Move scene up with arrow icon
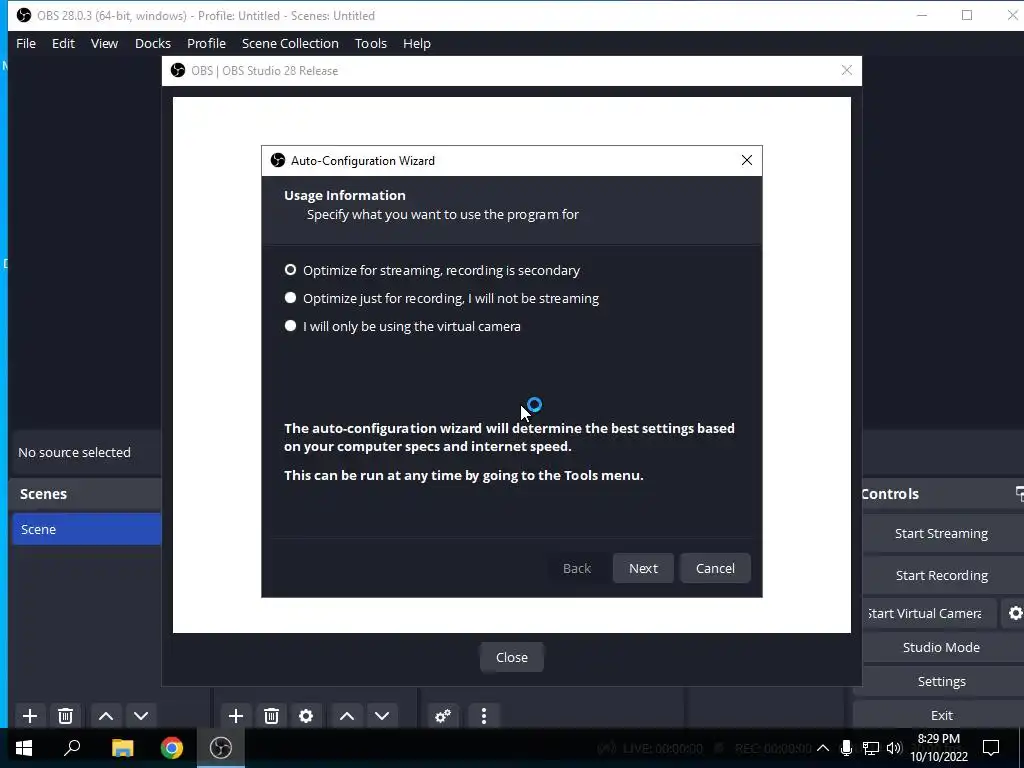The height and width of the screenshot is (768, 1024). (x=106, y=716)
